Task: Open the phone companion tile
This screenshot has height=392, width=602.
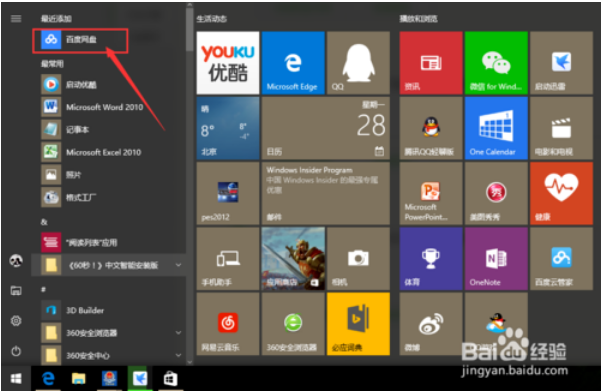Action: pos(228,258)
